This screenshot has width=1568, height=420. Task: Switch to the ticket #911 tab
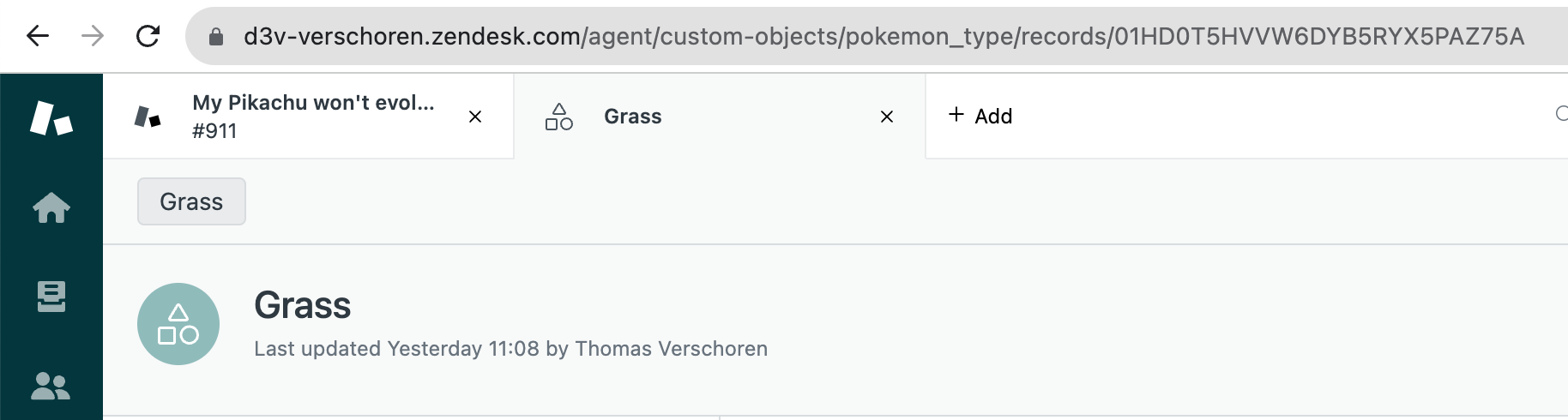[x=313, y=116]
